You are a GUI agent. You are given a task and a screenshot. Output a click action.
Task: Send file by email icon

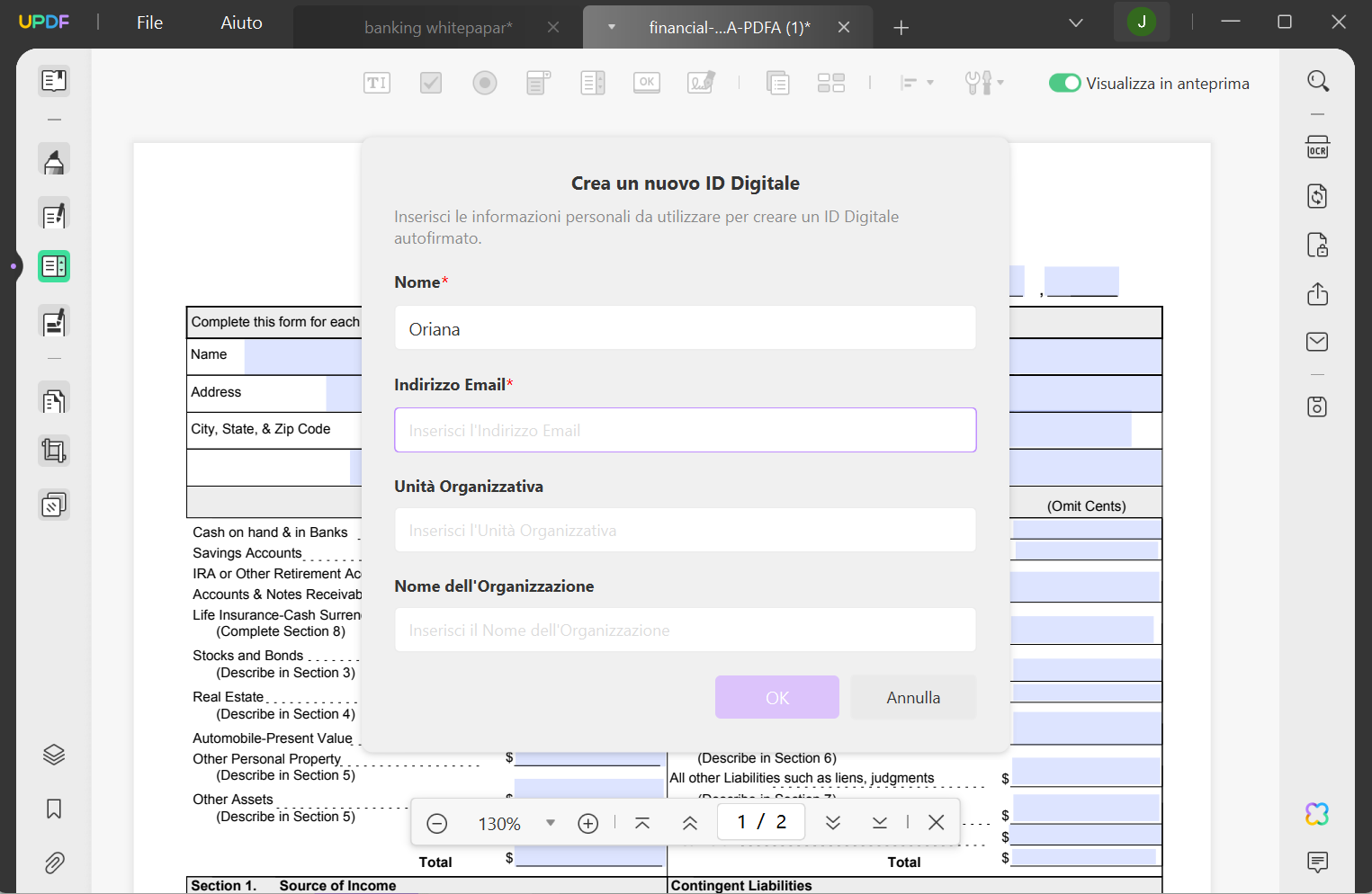point(1318,342)
